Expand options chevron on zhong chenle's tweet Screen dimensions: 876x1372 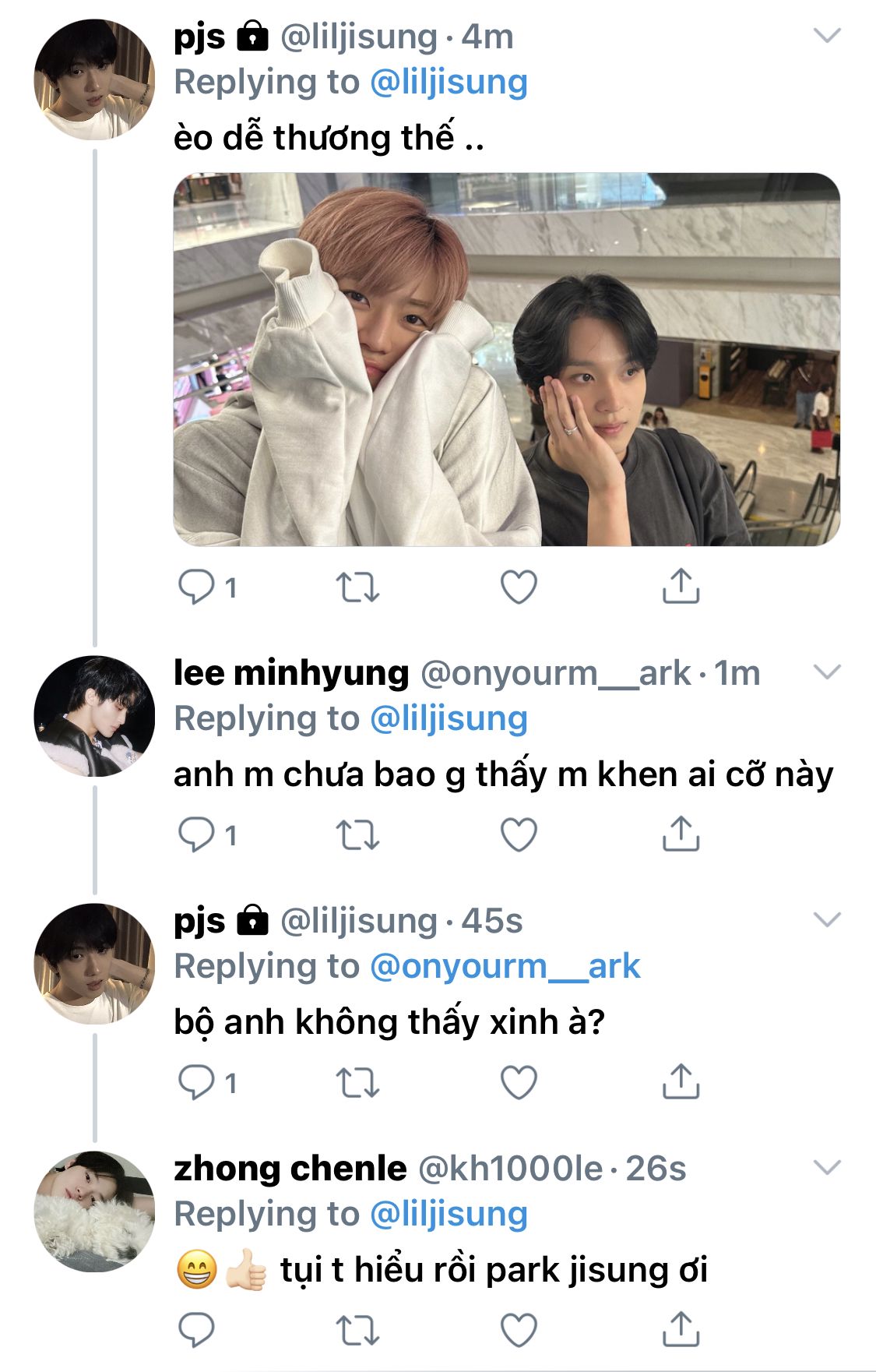point(827,1167)
